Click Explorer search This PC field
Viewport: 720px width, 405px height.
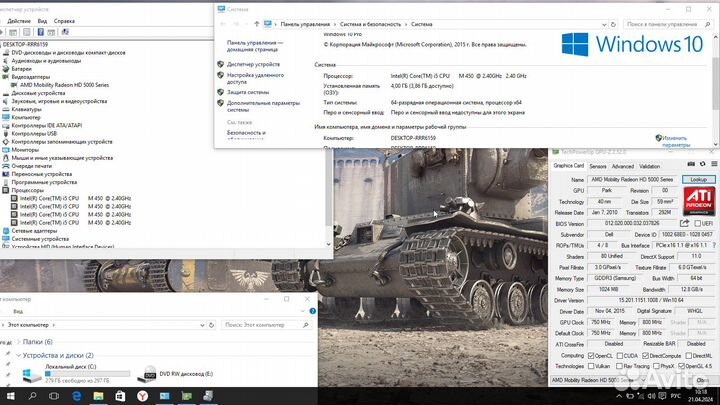(266, 325)
